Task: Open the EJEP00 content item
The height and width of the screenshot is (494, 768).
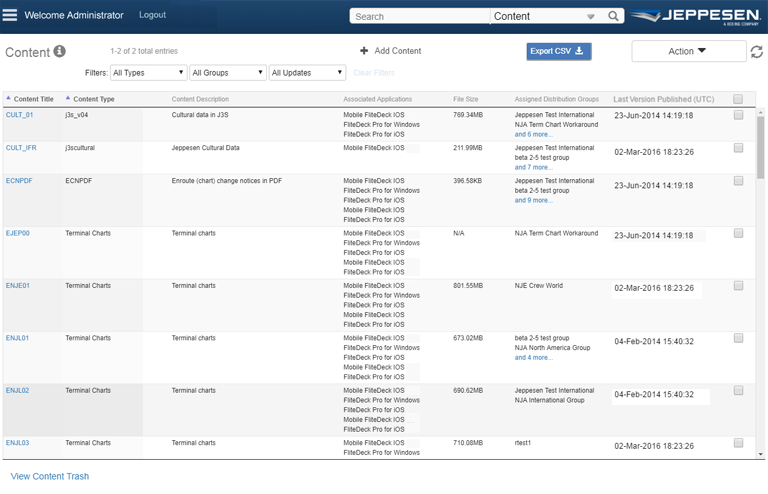Action: [18, 233]
